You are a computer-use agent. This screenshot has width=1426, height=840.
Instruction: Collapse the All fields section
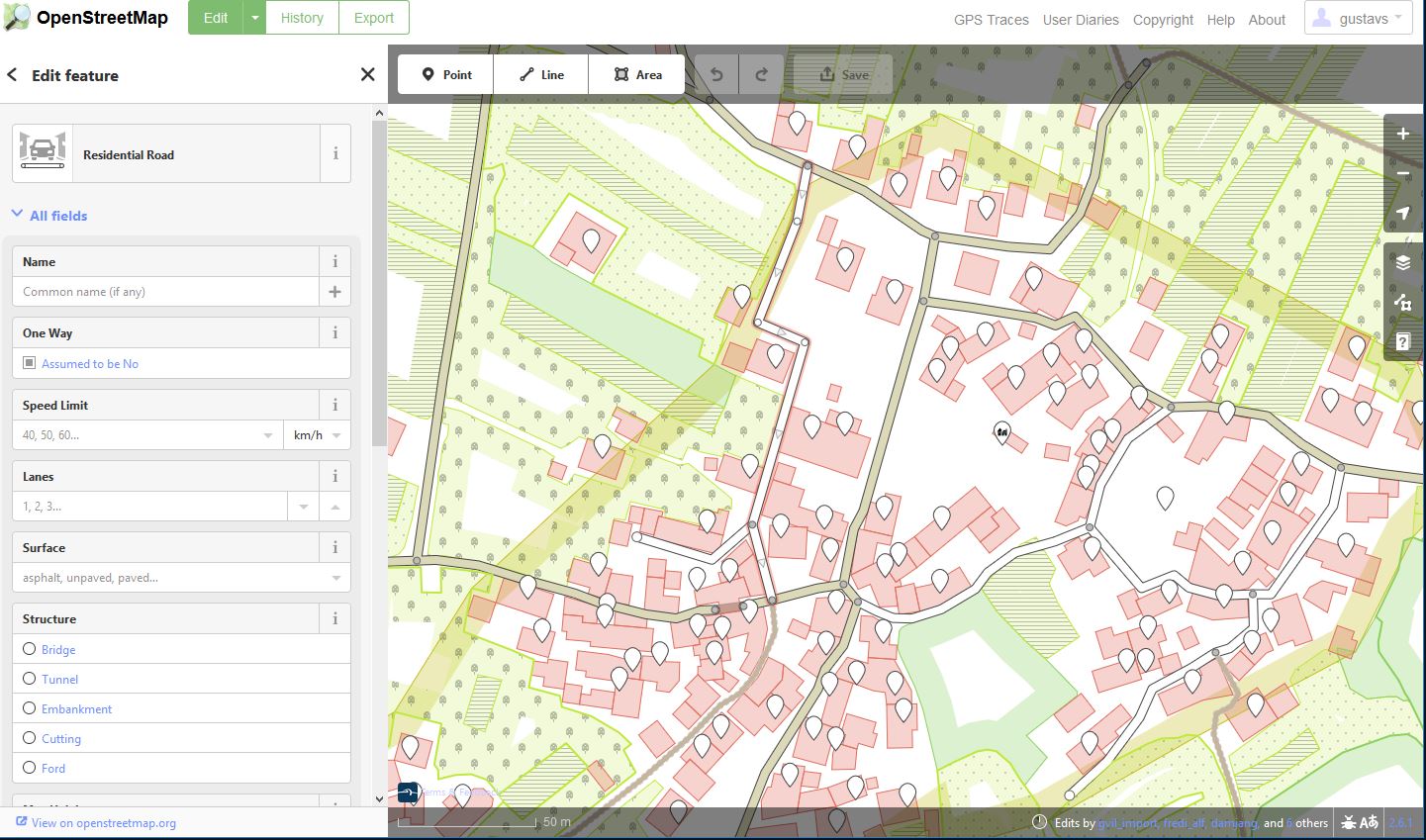point(49,215)
